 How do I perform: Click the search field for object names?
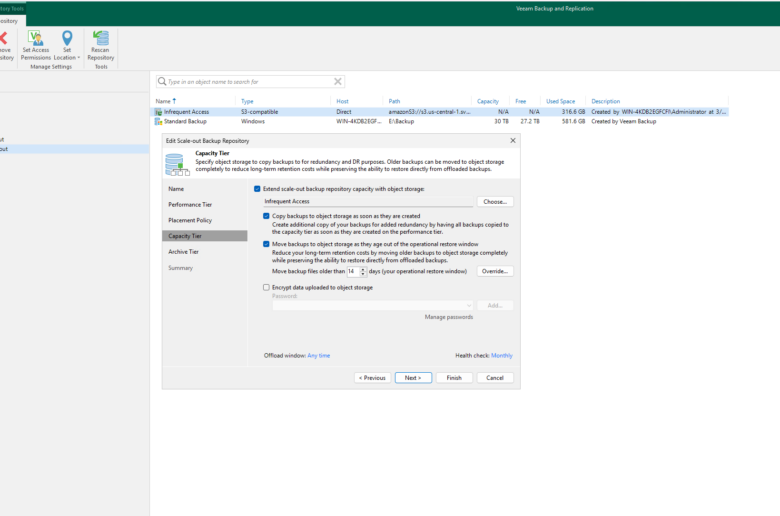[x=250, y=82]
